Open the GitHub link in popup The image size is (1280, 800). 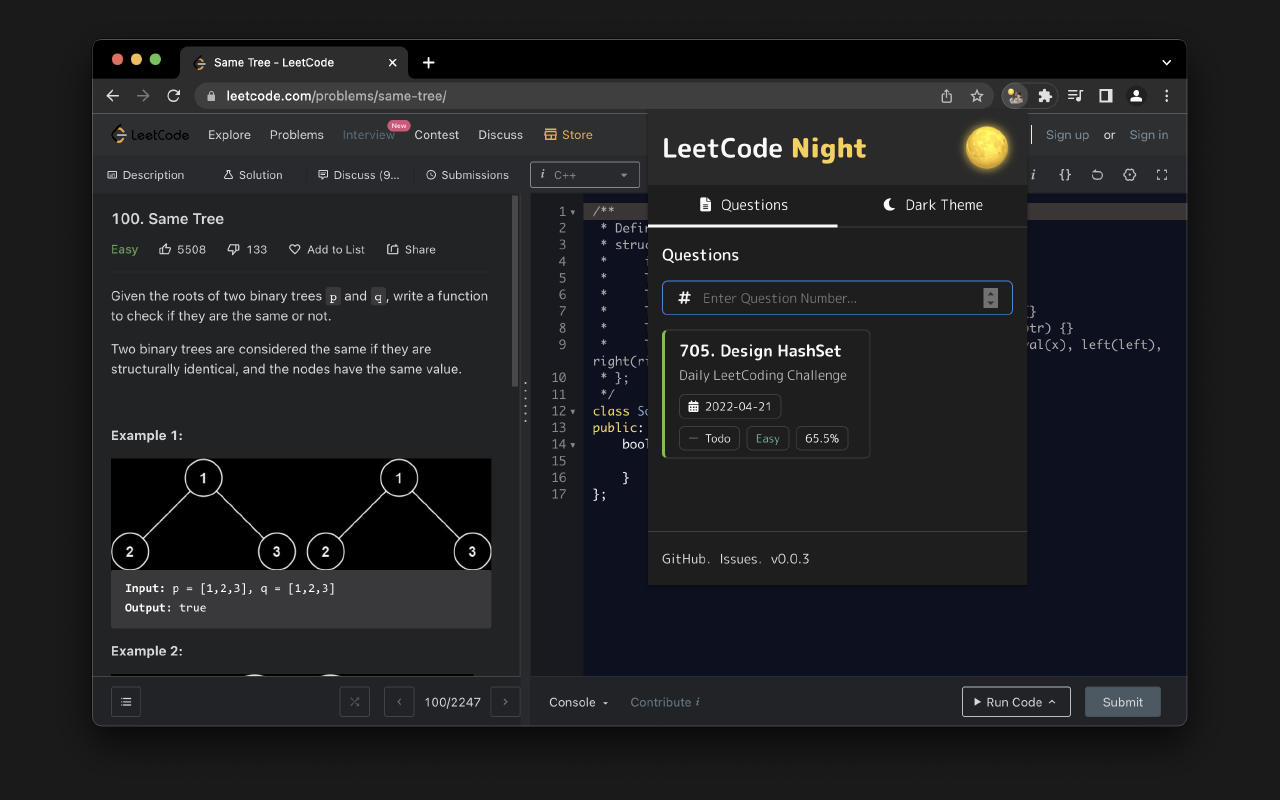[x=685, y=559]
